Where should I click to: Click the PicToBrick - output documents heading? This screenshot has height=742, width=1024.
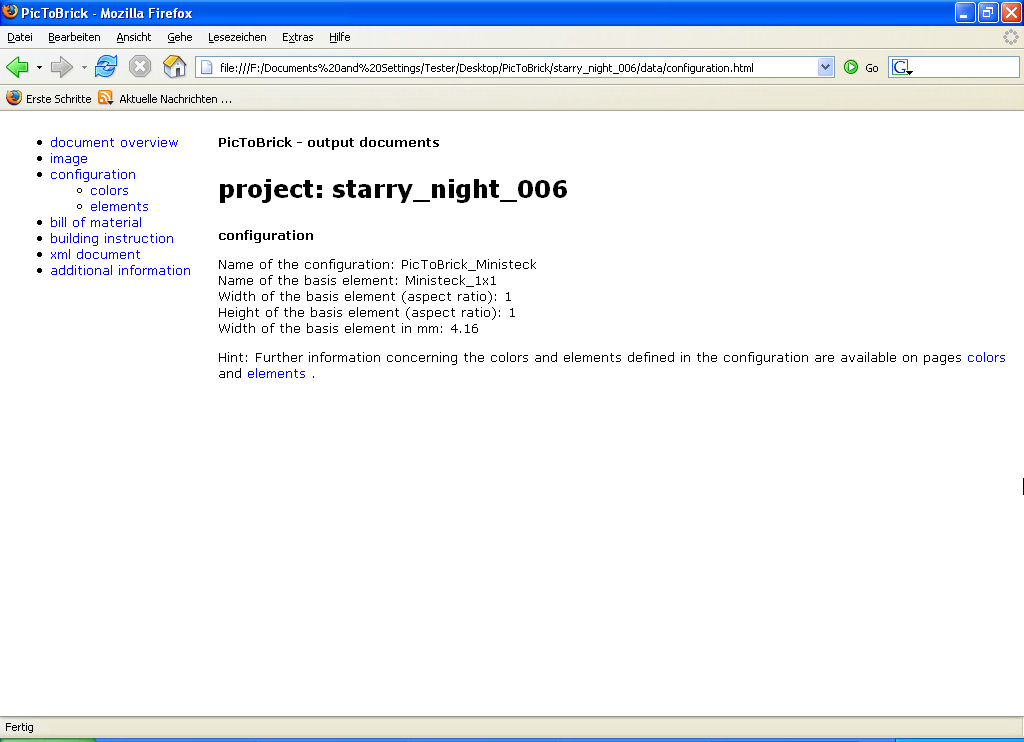point(328,142)
